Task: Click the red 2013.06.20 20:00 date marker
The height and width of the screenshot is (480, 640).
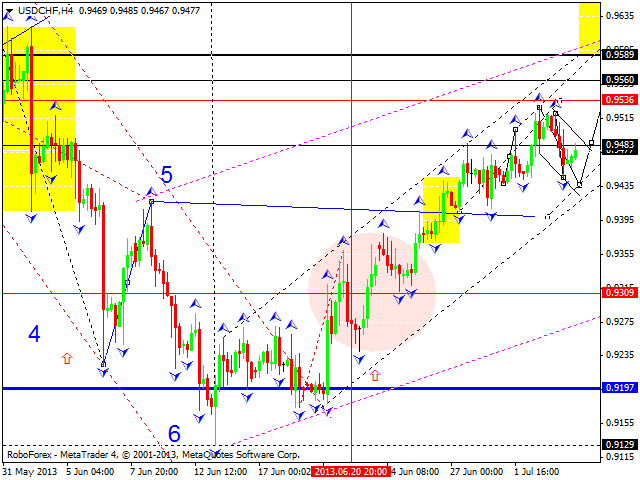Action: (350, 471)
